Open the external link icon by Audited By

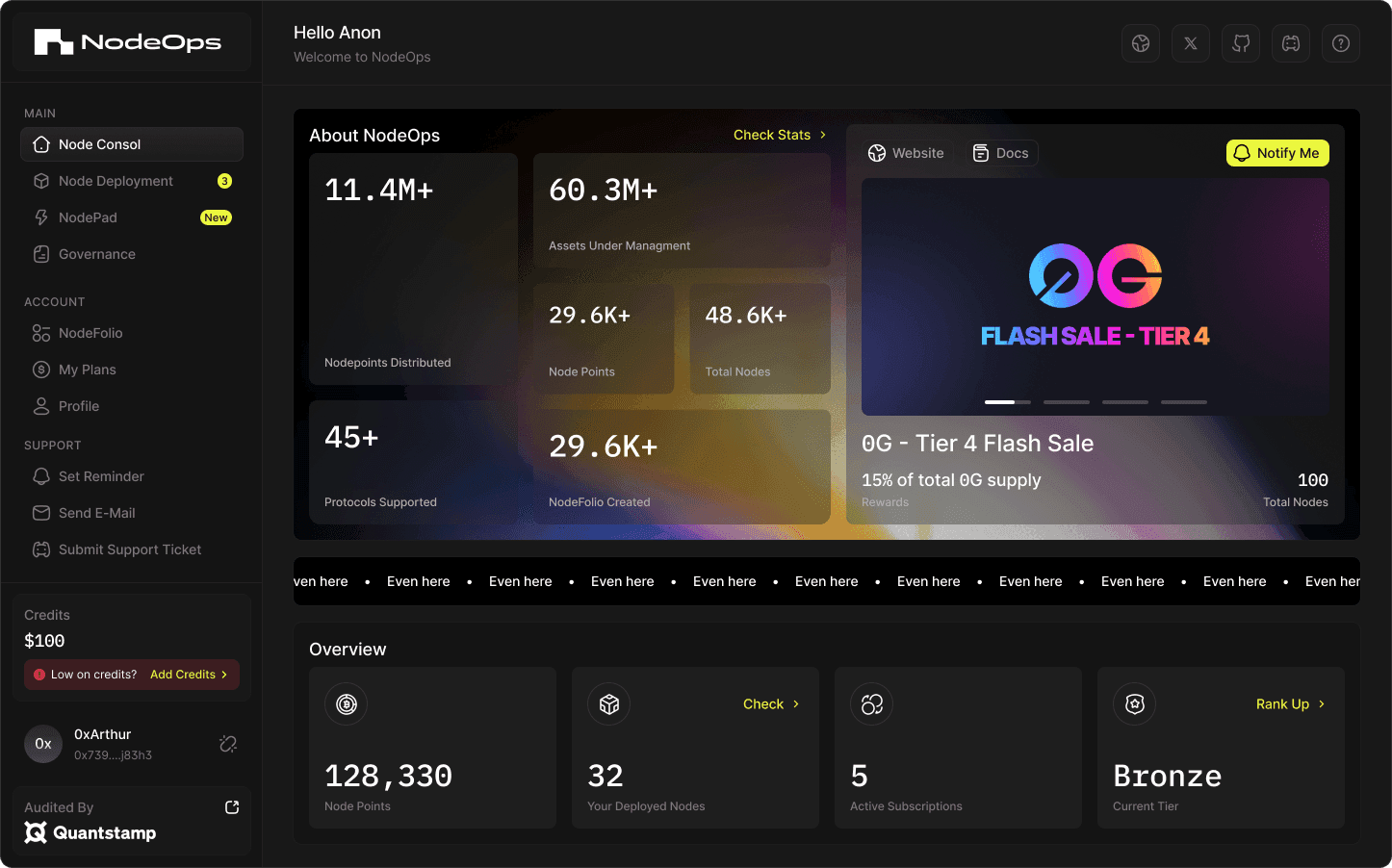pos(232,807)
